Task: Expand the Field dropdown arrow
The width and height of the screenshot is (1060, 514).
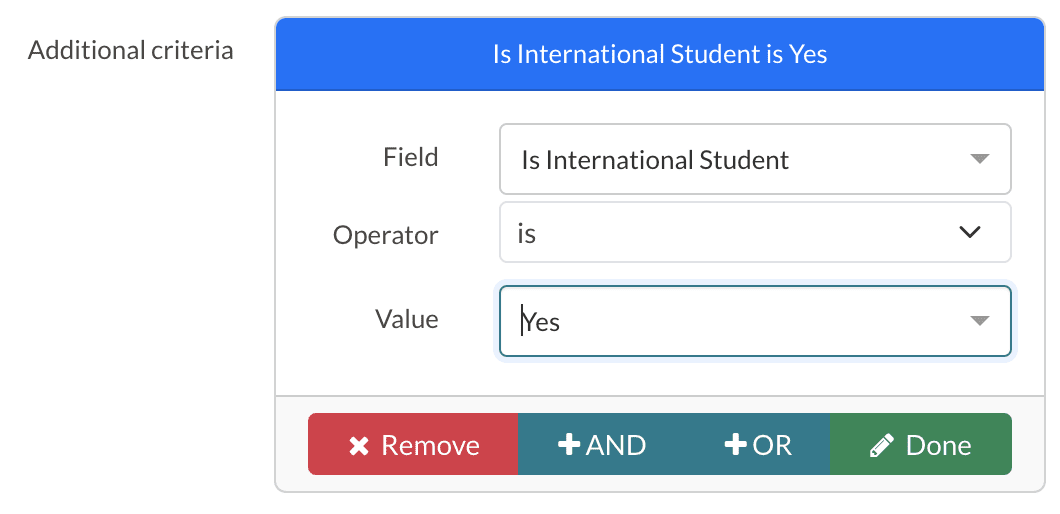Action: pos(979,159)
